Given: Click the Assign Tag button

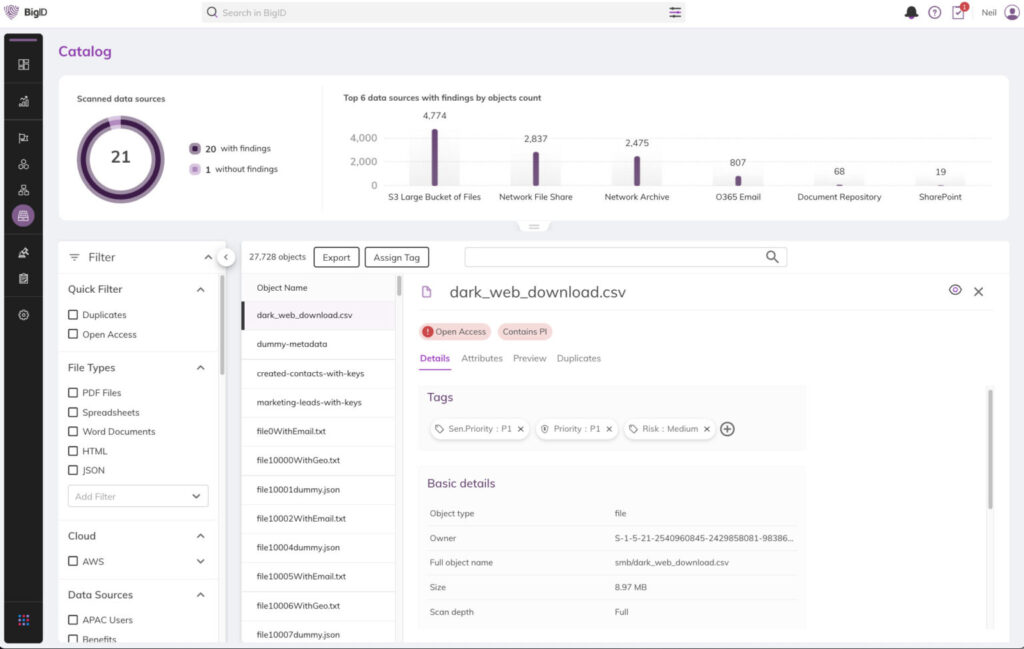Looking at the screenshot, I should coord(396,257).
